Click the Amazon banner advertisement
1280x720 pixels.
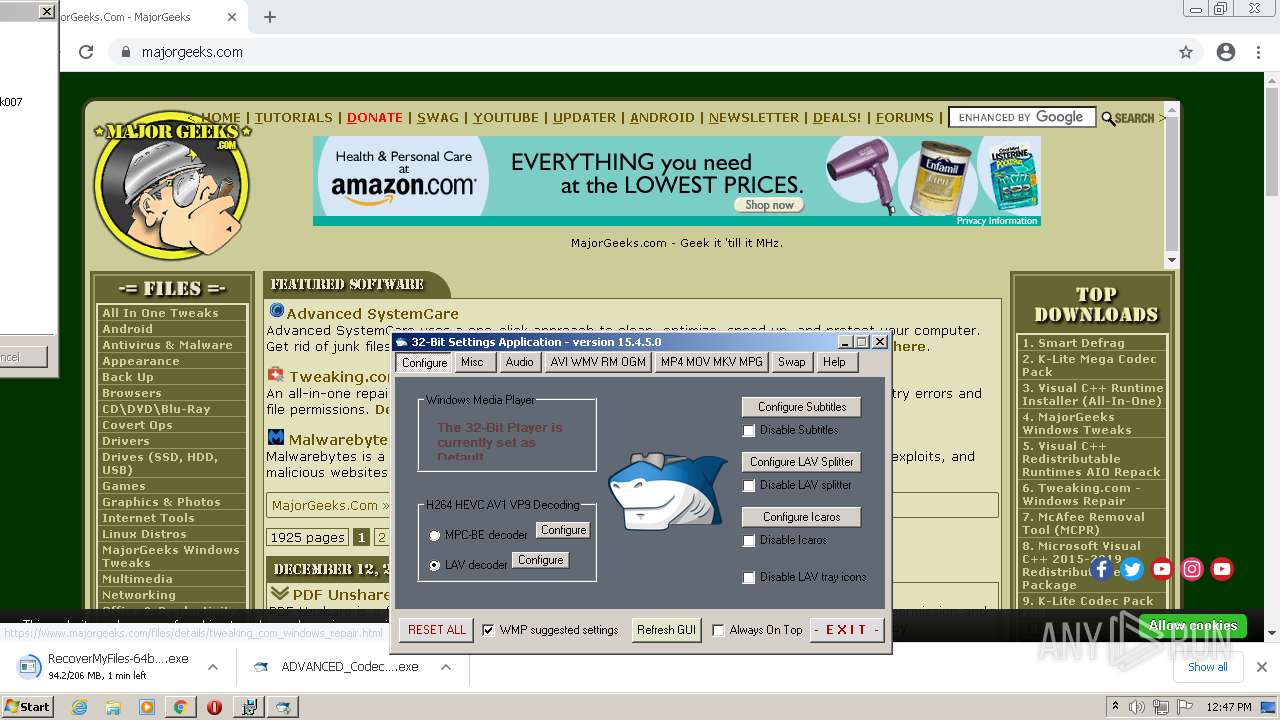677,181
